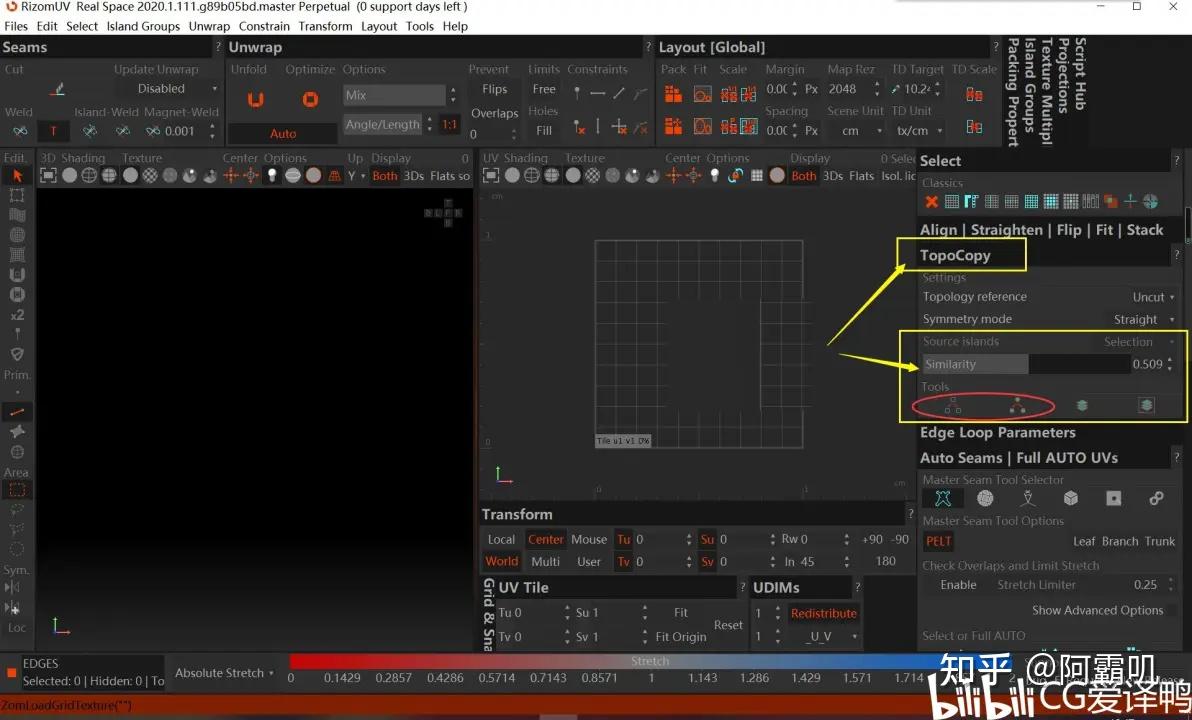
Task: Click the mosaic sphere seam tool icon
Action: pos(985,499)
